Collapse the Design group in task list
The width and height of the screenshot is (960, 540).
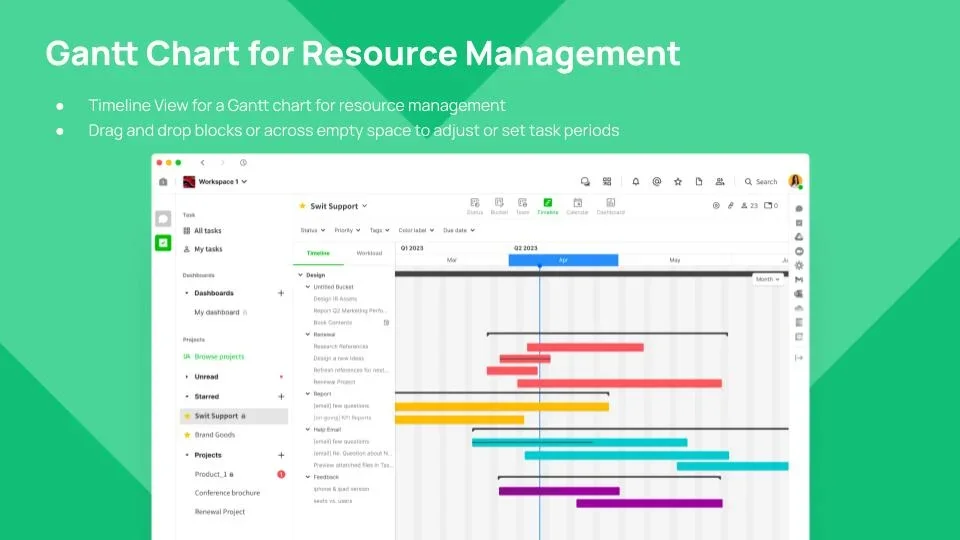pos(299,275)
